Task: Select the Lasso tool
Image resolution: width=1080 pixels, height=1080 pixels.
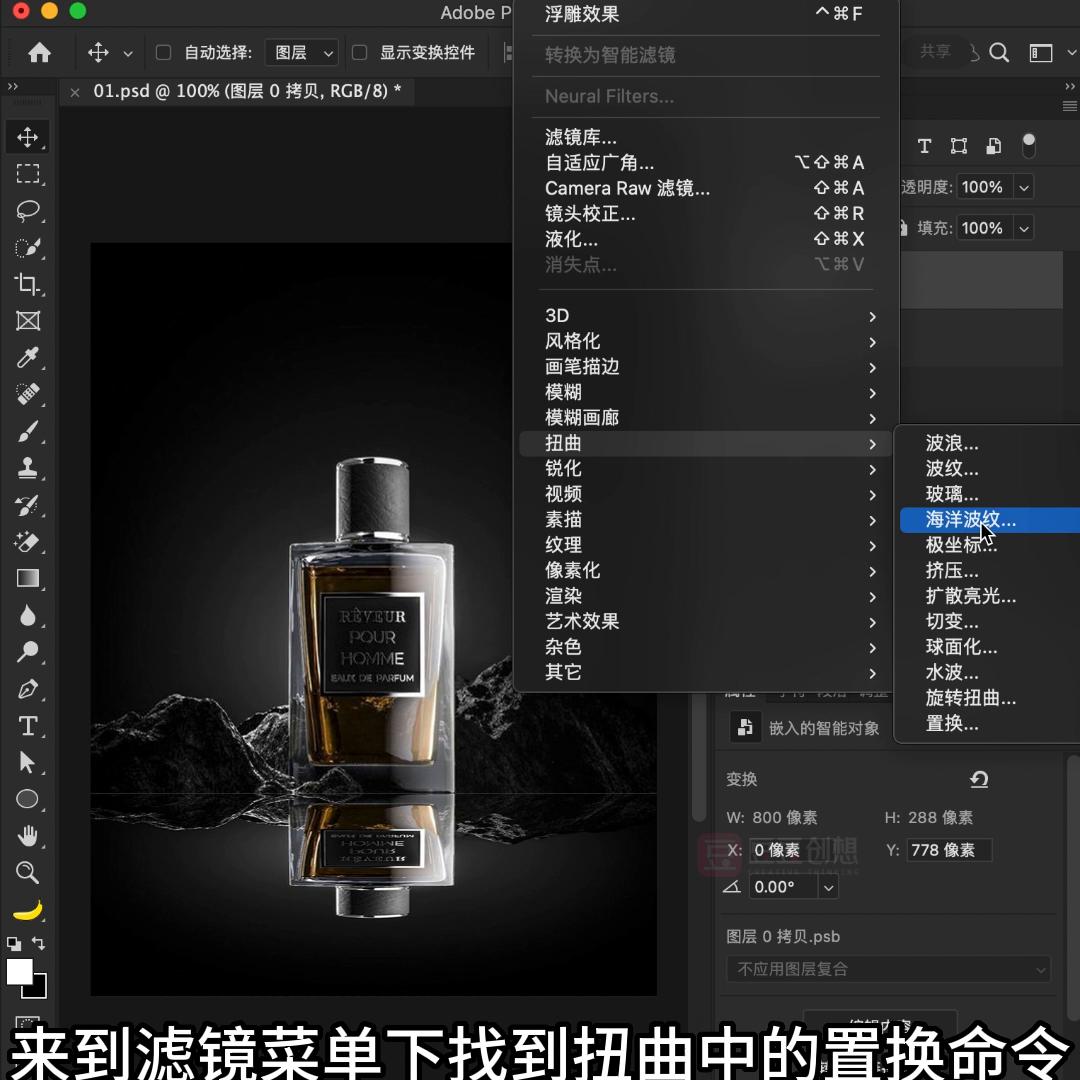Action: click(28, 210)
